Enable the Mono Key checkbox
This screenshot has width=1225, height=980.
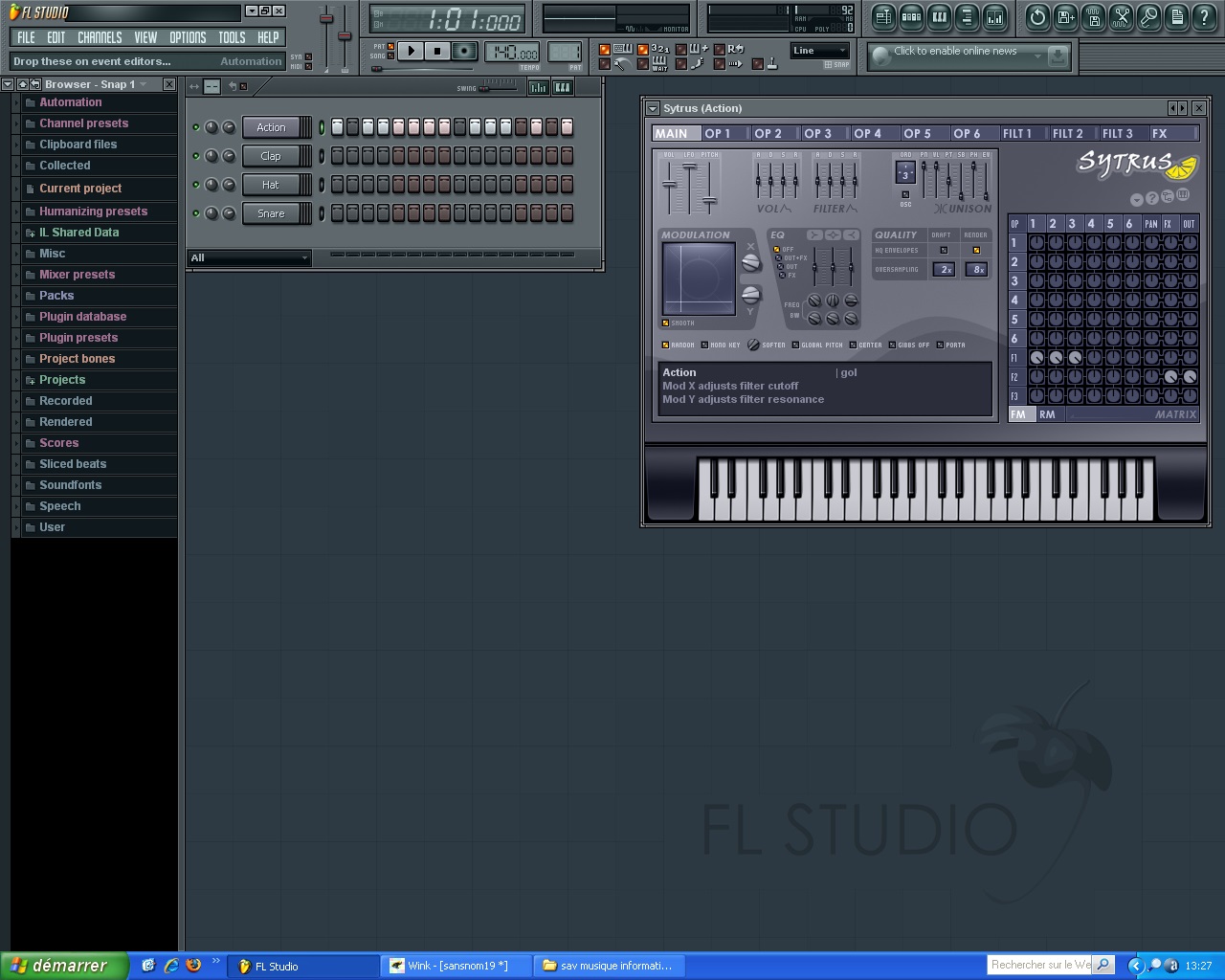click(x=704, y=345)
